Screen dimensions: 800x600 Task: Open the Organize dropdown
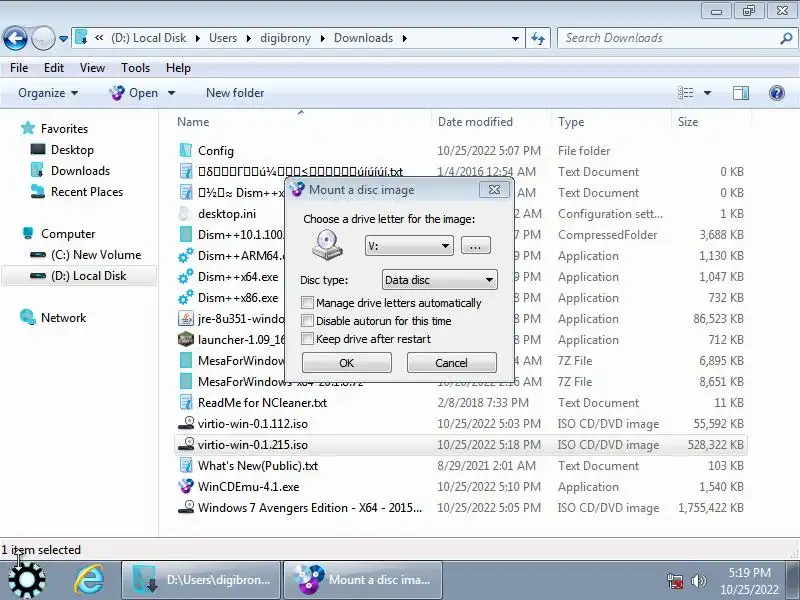(x=48, y=93)
